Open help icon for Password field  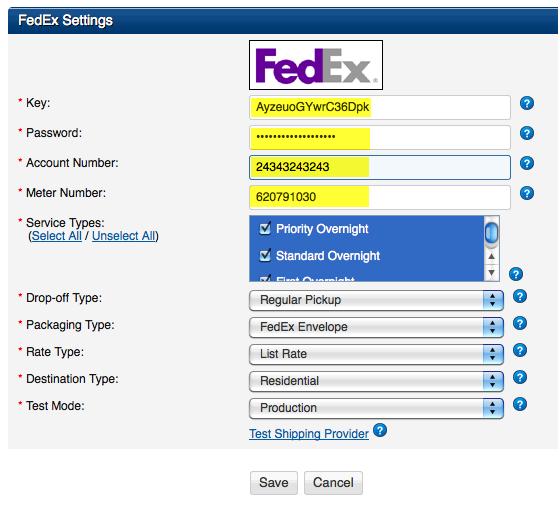point(527,133)
